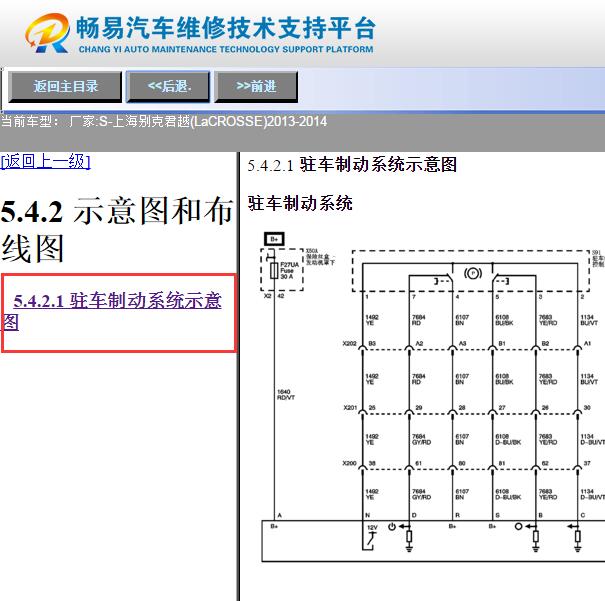Open the 返回上一级 link

[45, 161]
